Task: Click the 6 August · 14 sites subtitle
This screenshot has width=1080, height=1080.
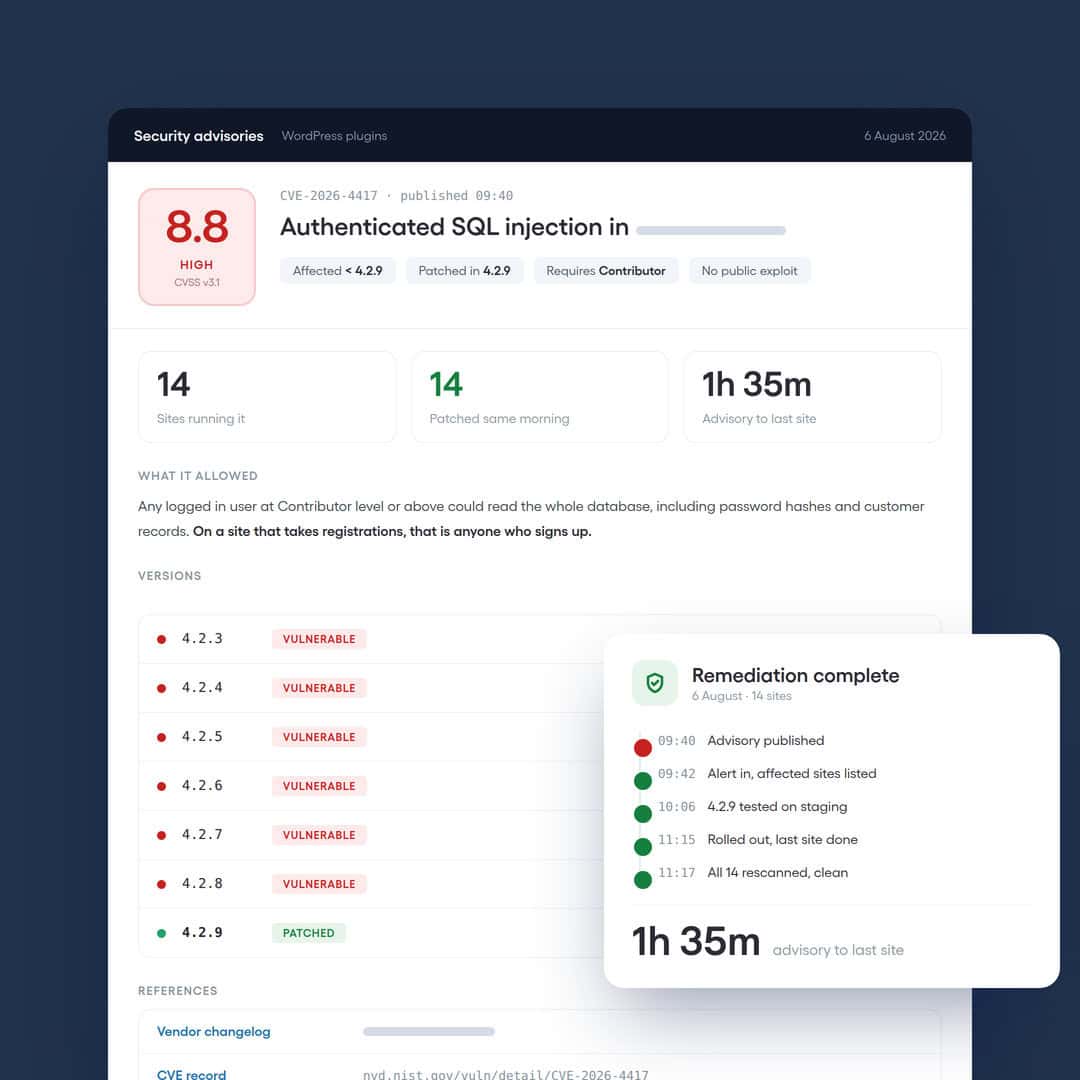Action: pyautogui.click(x=742, y=696)
